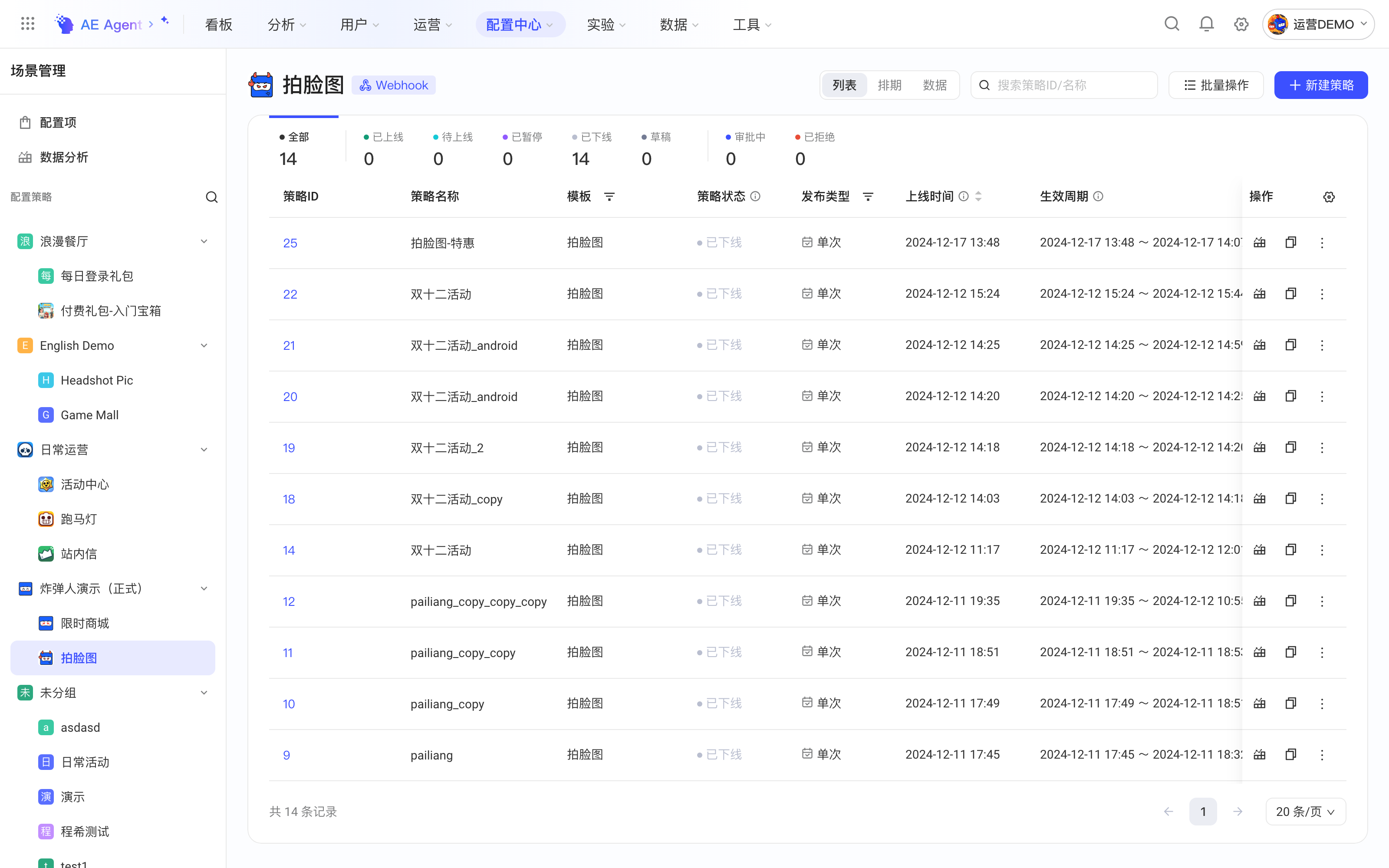Open table column settings gear

coord(1329,197)
